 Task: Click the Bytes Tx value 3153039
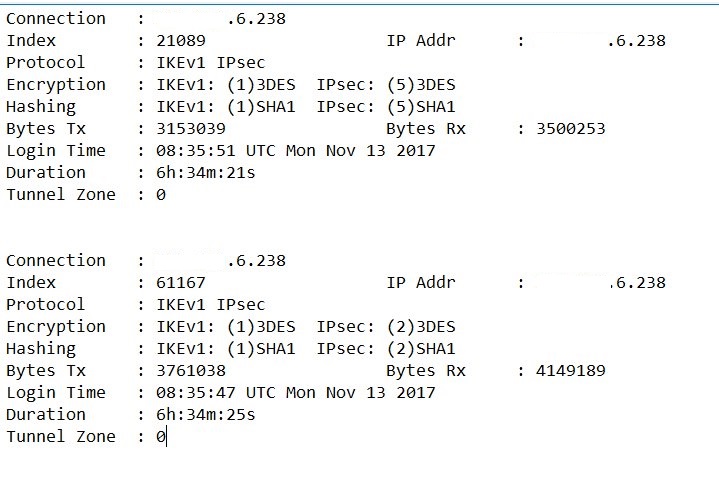click(x=191, y=128)
